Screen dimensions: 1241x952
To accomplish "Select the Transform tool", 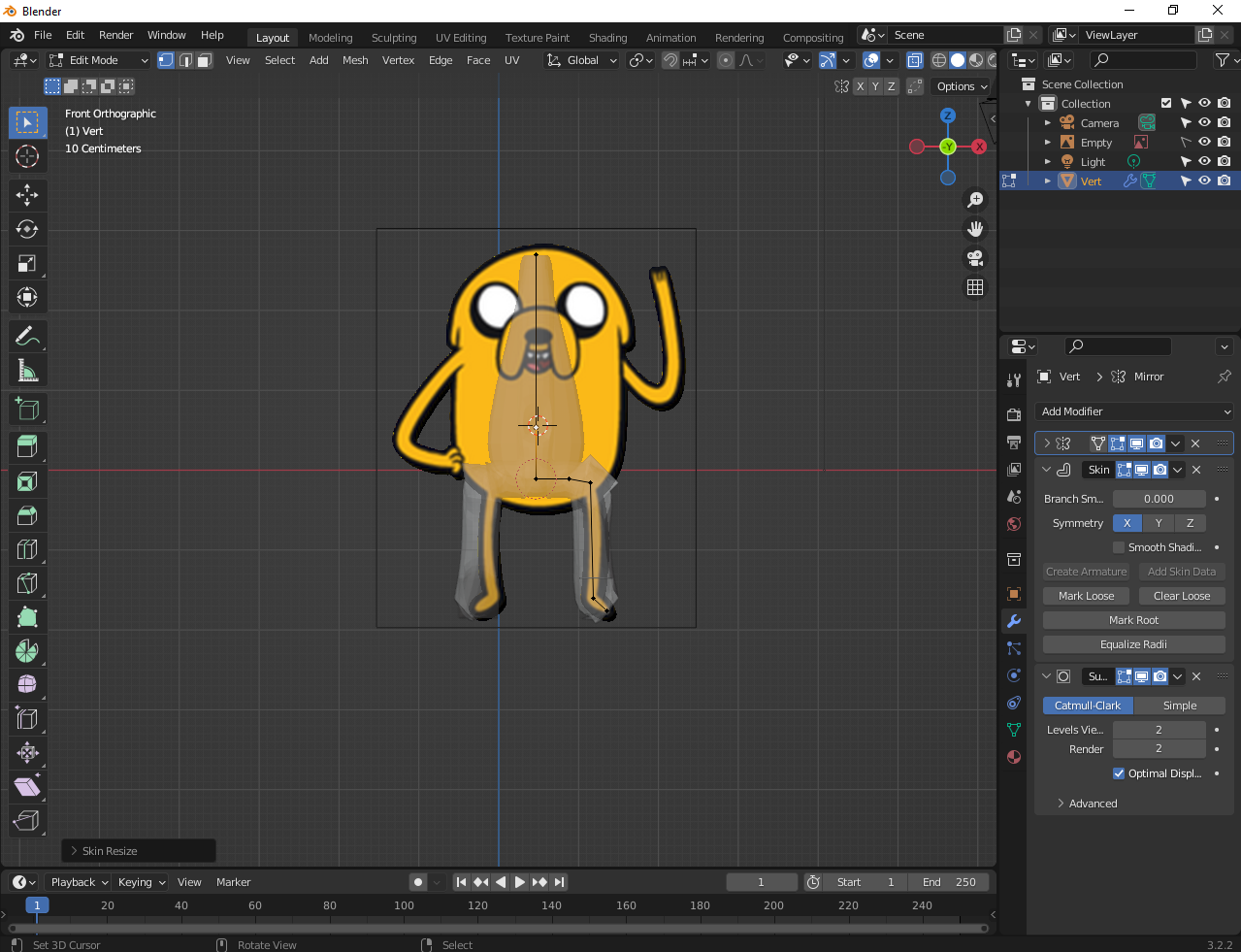I will 27,297.
